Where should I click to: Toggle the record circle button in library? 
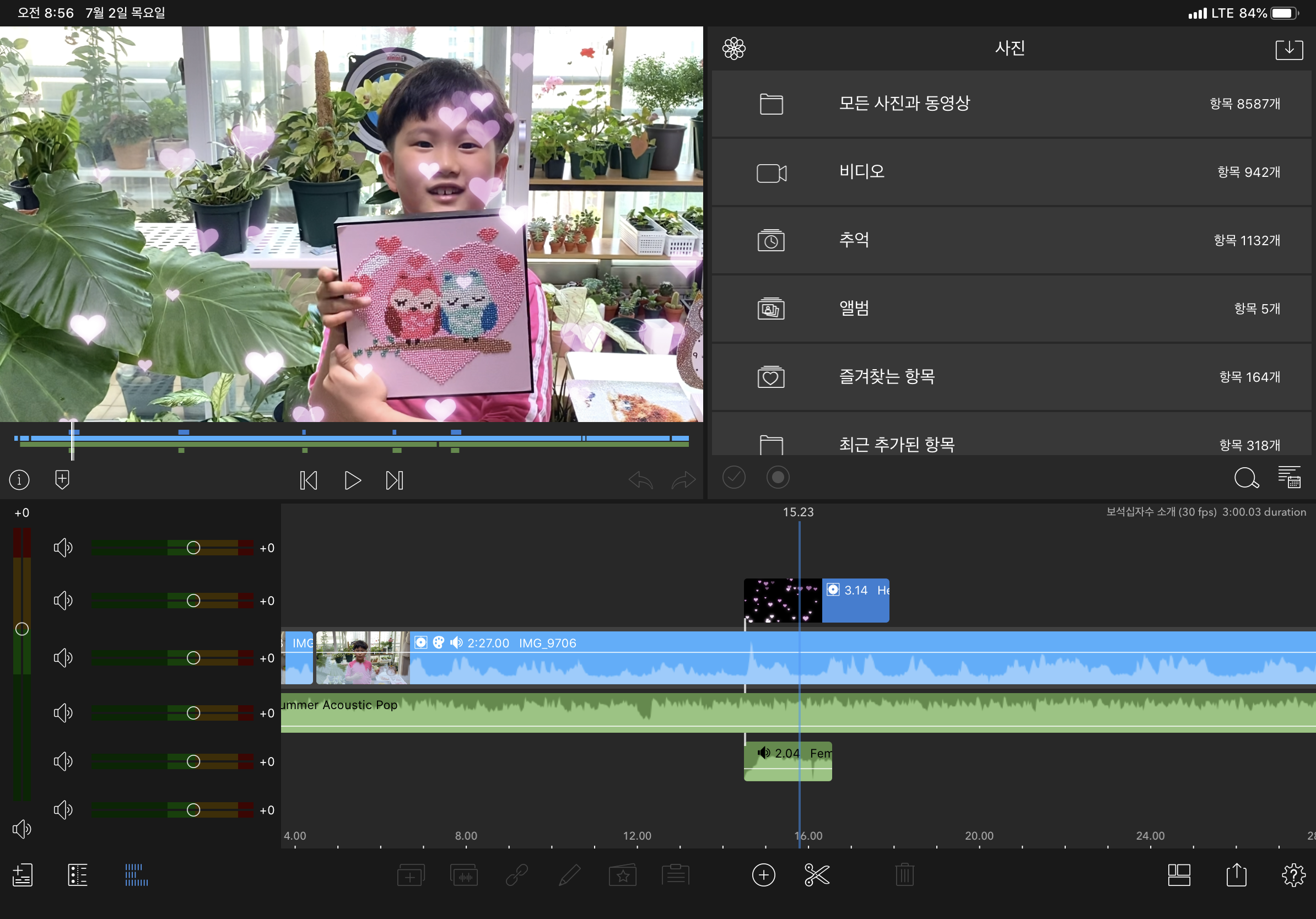coord(777,477)
